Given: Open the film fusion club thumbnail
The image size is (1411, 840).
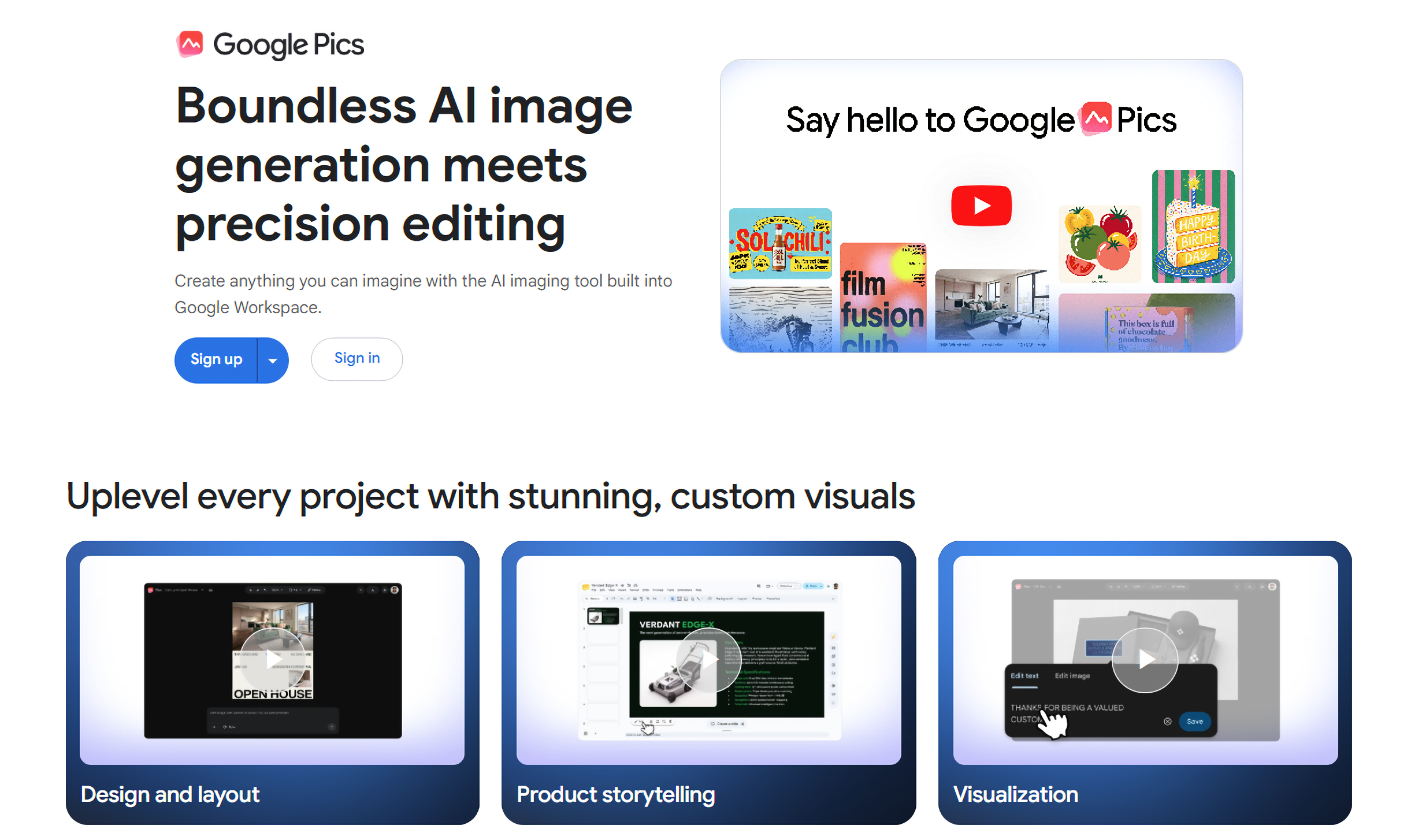Looking at the screenshot, I should click(x=883, y=298).
